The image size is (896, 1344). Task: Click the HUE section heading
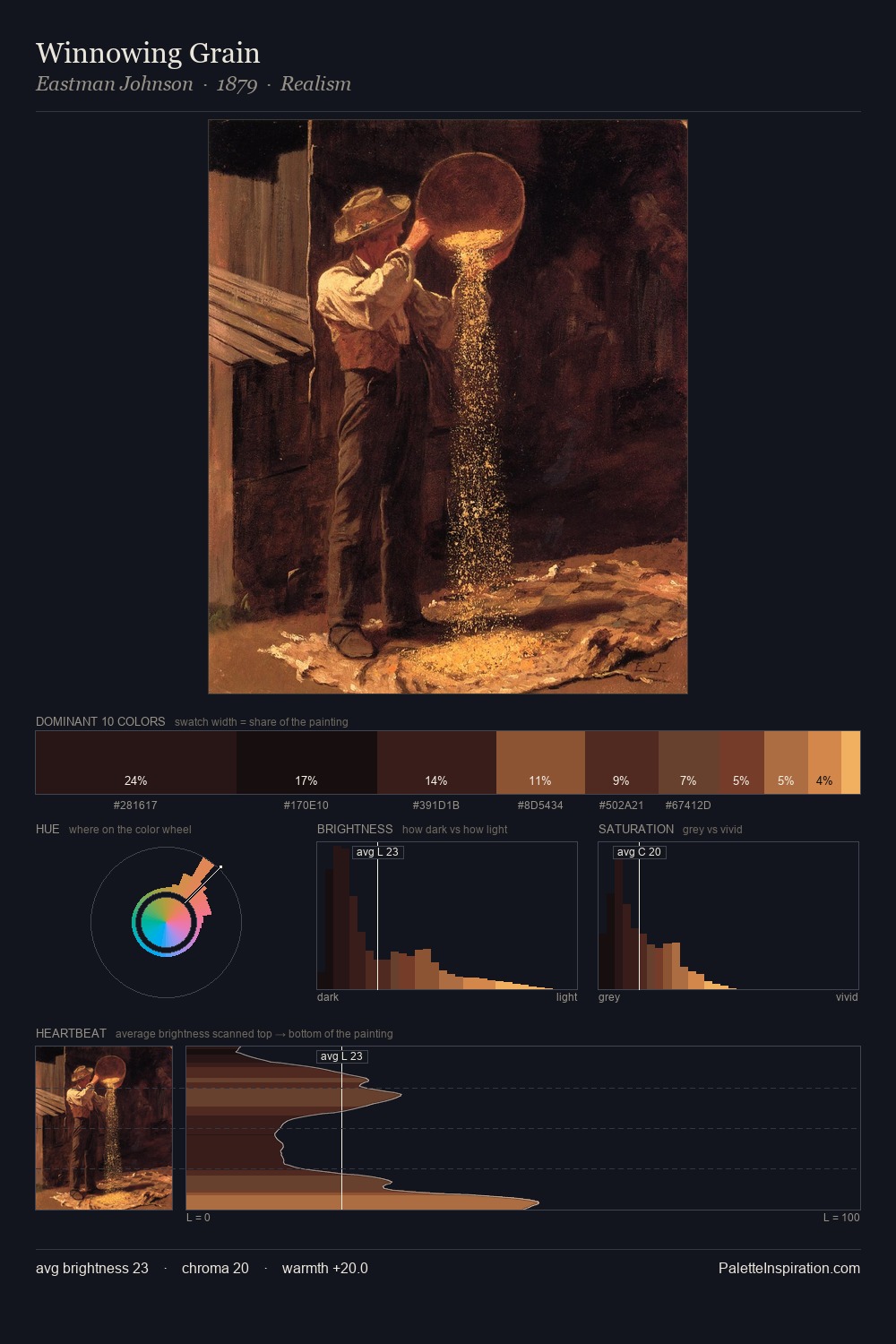[x=47, y=829]
